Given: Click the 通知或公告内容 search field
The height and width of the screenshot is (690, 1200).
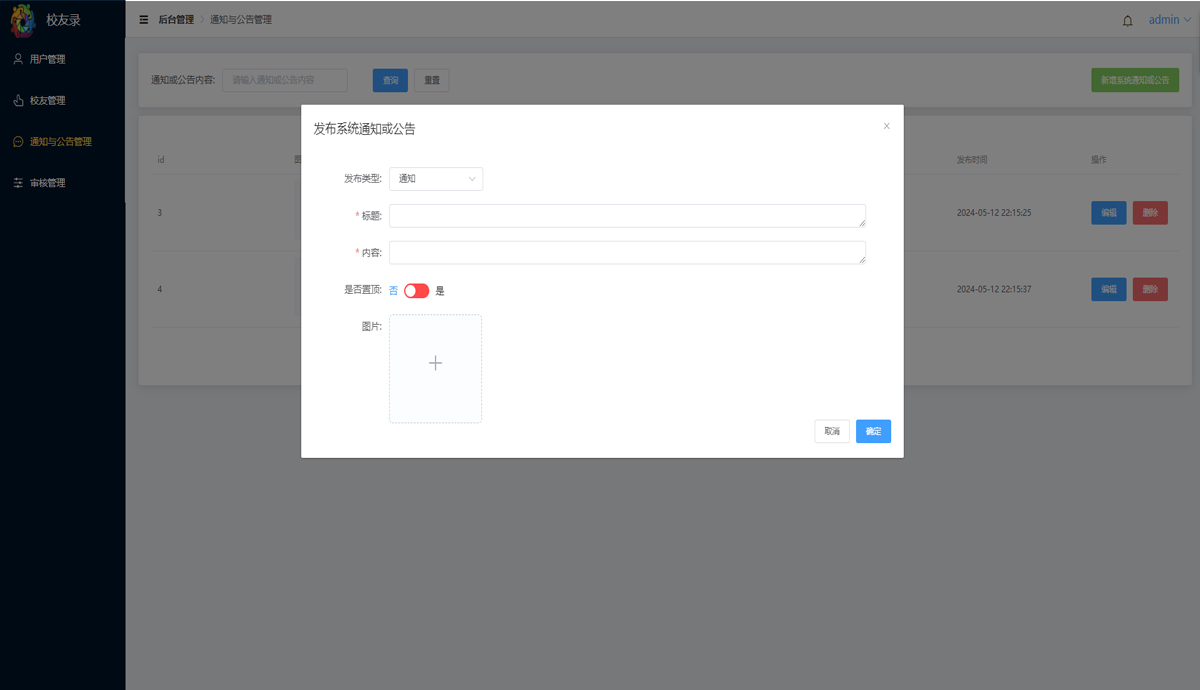Looking at the screenshot, I should [x=285, y=80].
